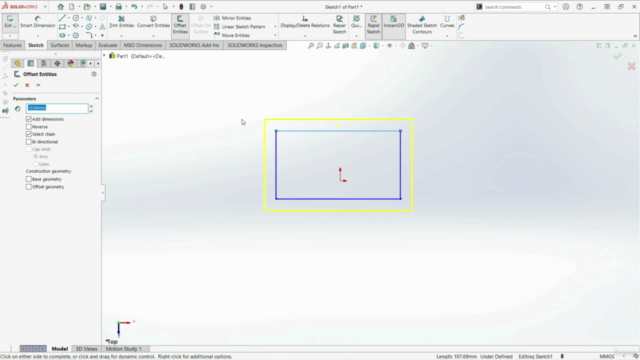Click the Print icon
This screenshot has width=640, height=360.
pos(118,7)
